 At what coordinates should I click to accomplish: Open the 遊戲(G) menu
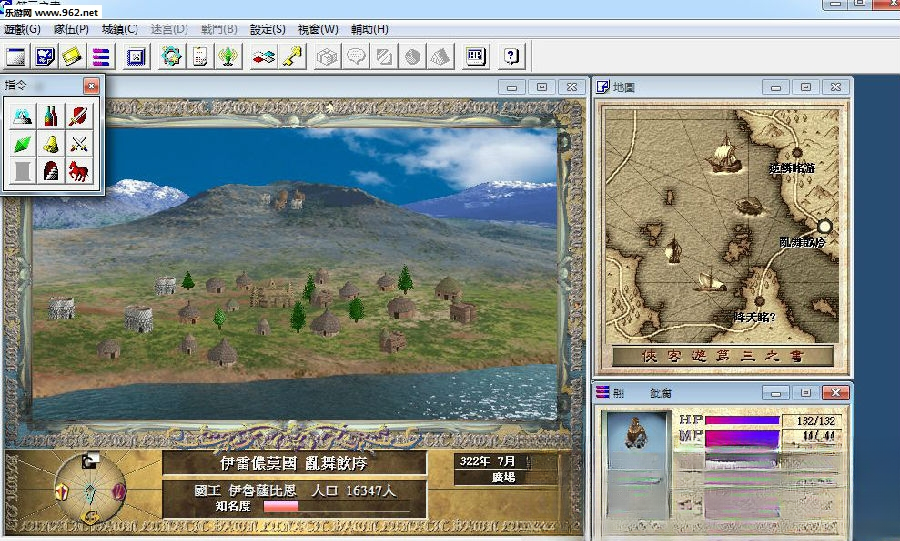(22, 29)
